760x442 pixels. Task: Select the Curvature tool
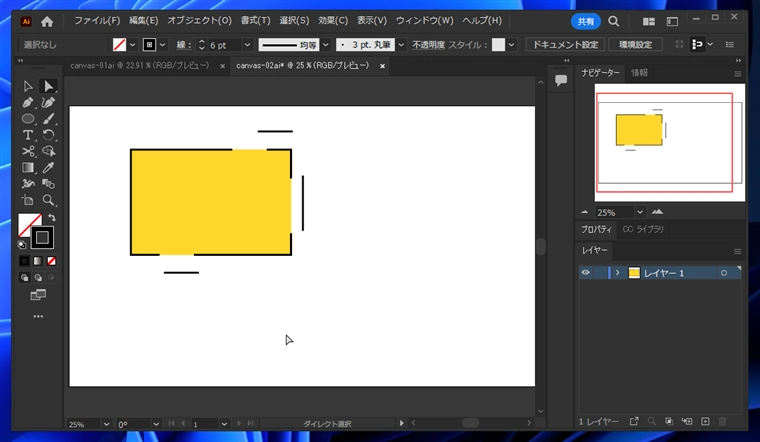pos(48,103)
